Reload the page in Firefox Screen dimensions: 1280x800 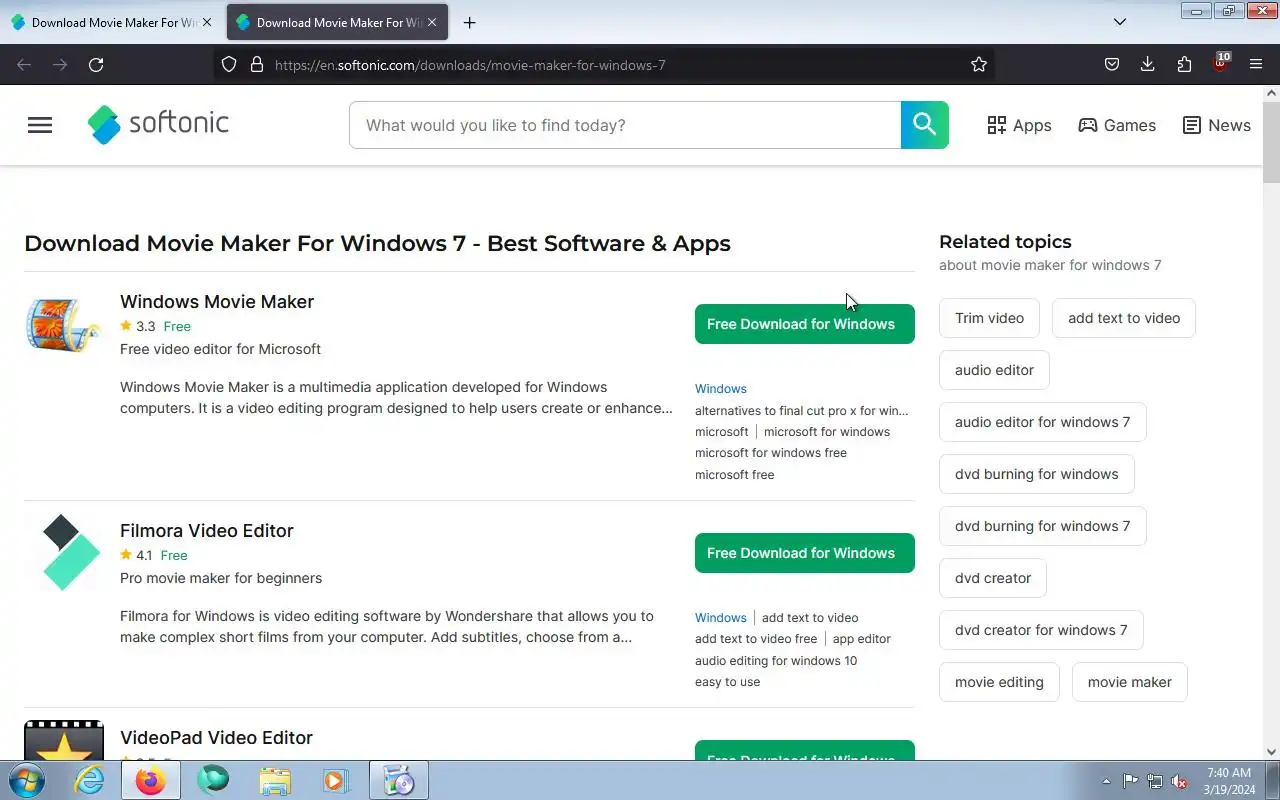96,65
